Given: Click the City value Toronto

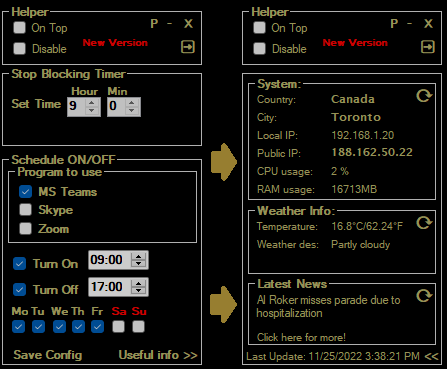Looking at the screenshot, I should (x=356, y=117).
